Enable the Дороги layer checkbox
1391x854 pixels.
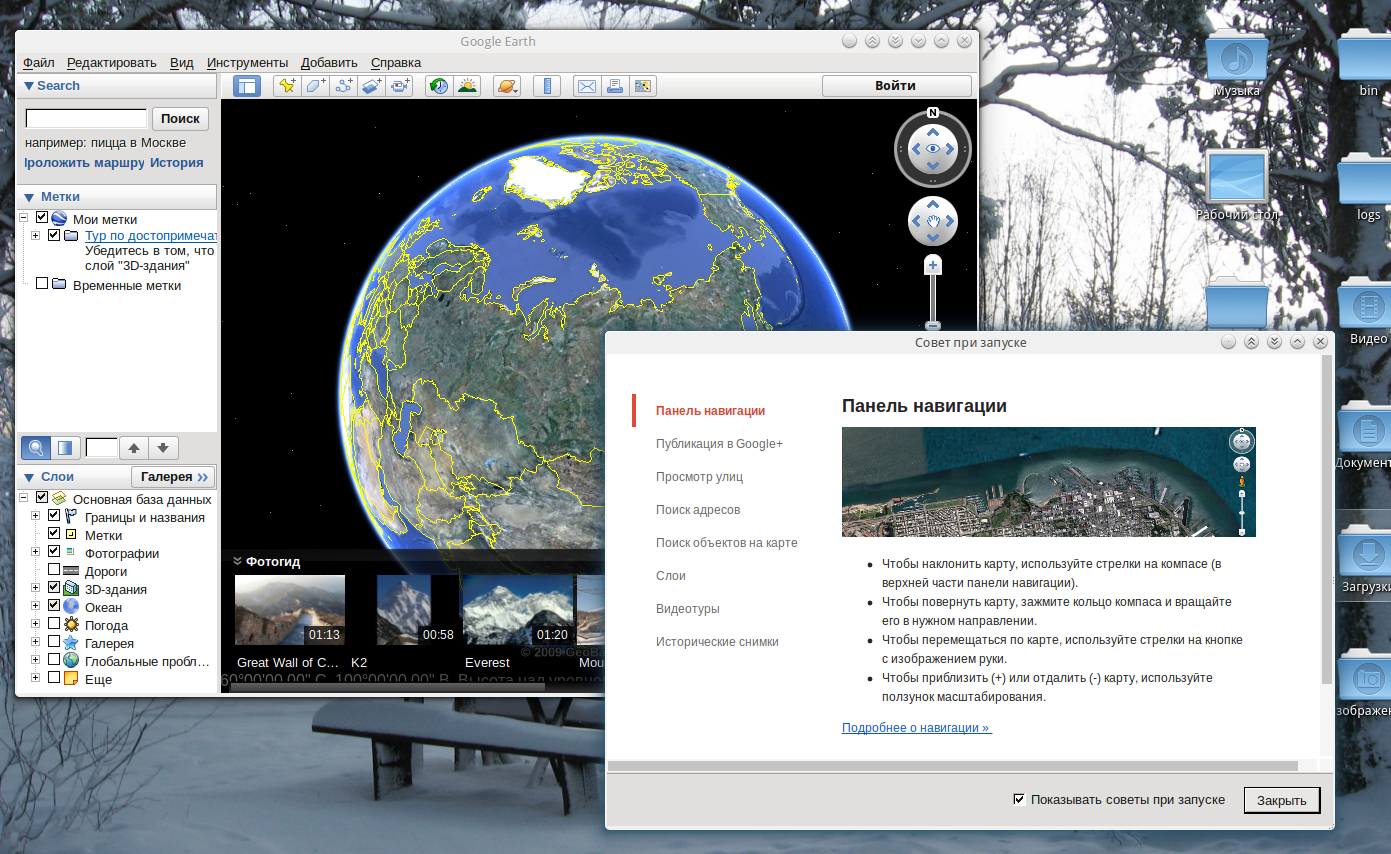coord(54,571)
